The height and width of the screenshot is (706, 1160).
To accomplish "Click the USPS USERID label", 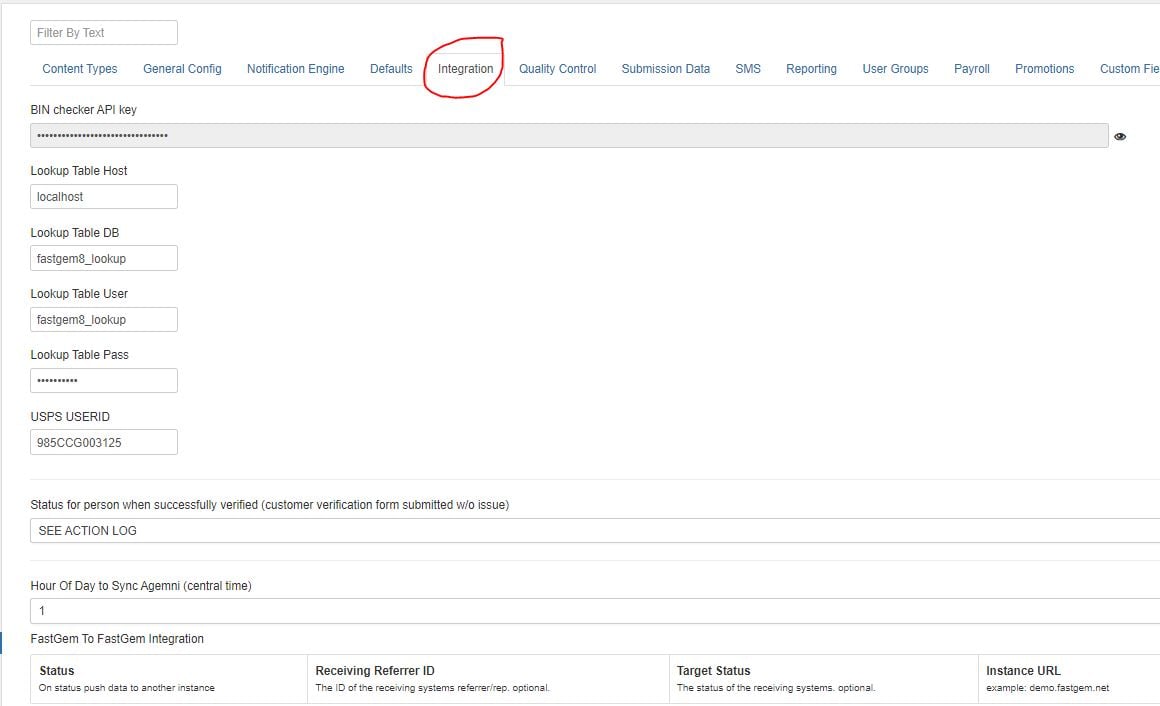I will click(70, 417).
